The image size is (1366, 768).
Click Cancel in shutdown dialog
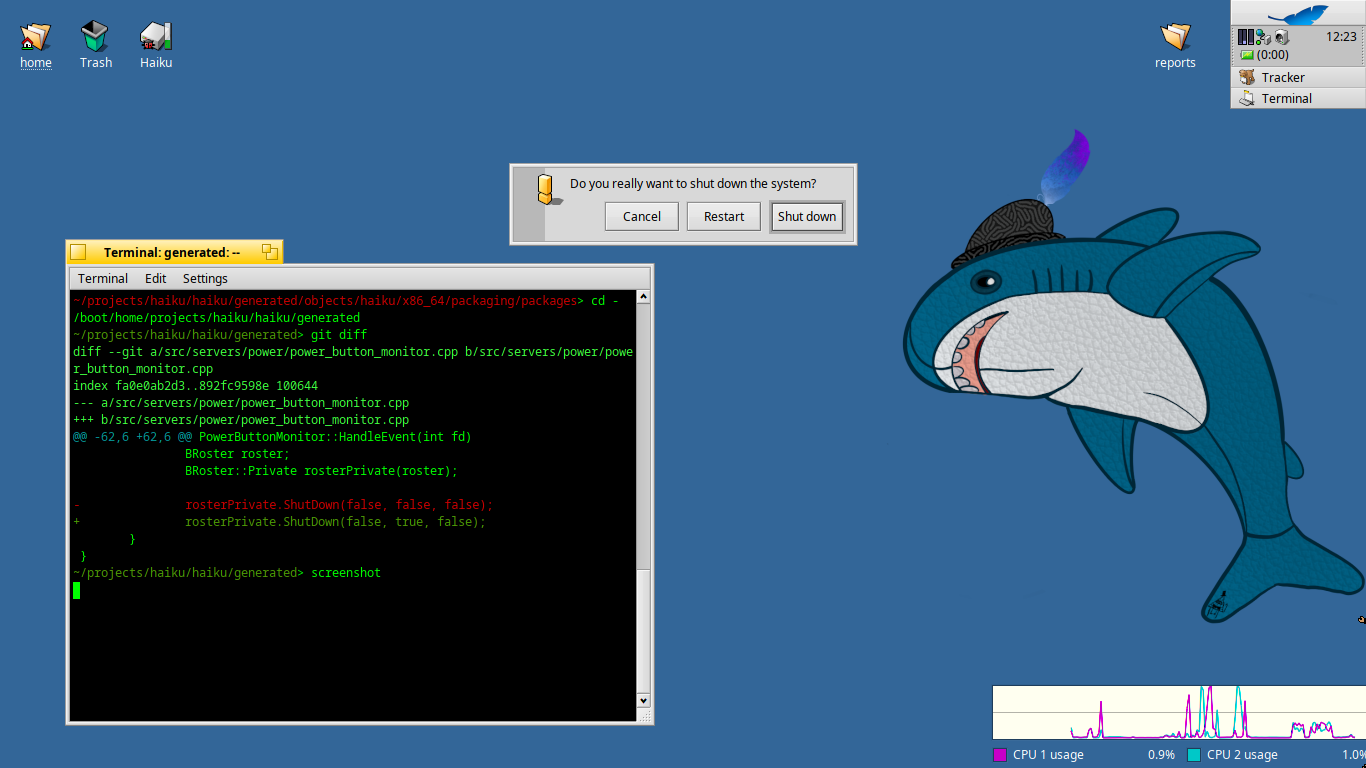point(642,216)
